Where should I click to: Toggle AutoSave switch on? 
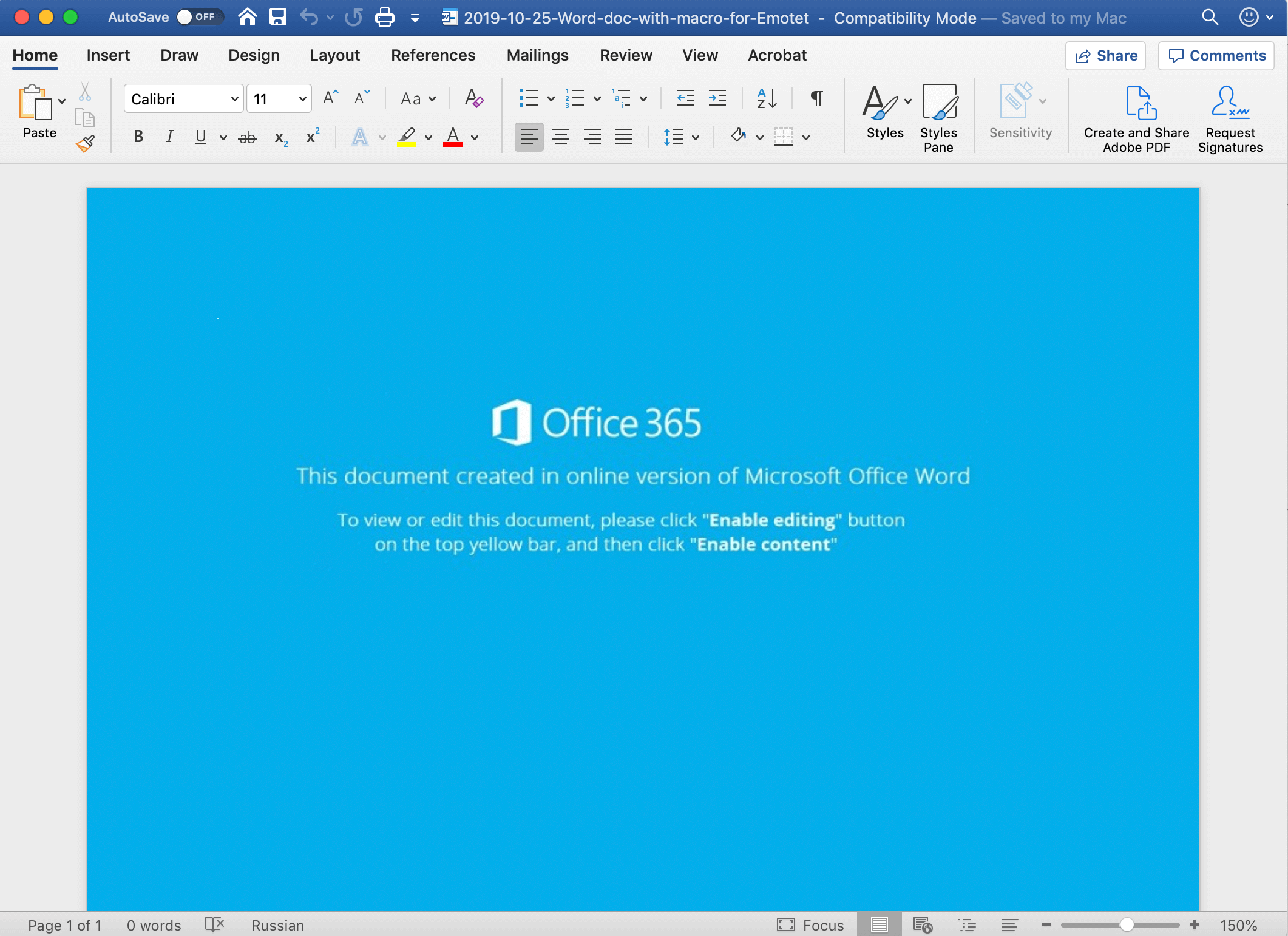click(199, 17)
